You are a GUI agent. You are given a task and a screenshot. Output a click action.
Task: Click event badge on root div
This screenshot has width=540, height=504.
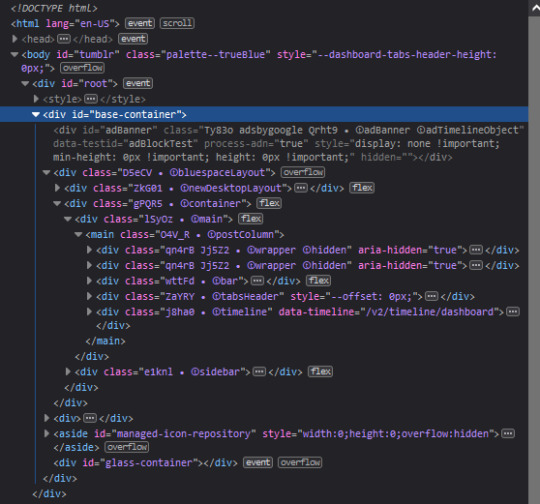click(x=138, y=83)
